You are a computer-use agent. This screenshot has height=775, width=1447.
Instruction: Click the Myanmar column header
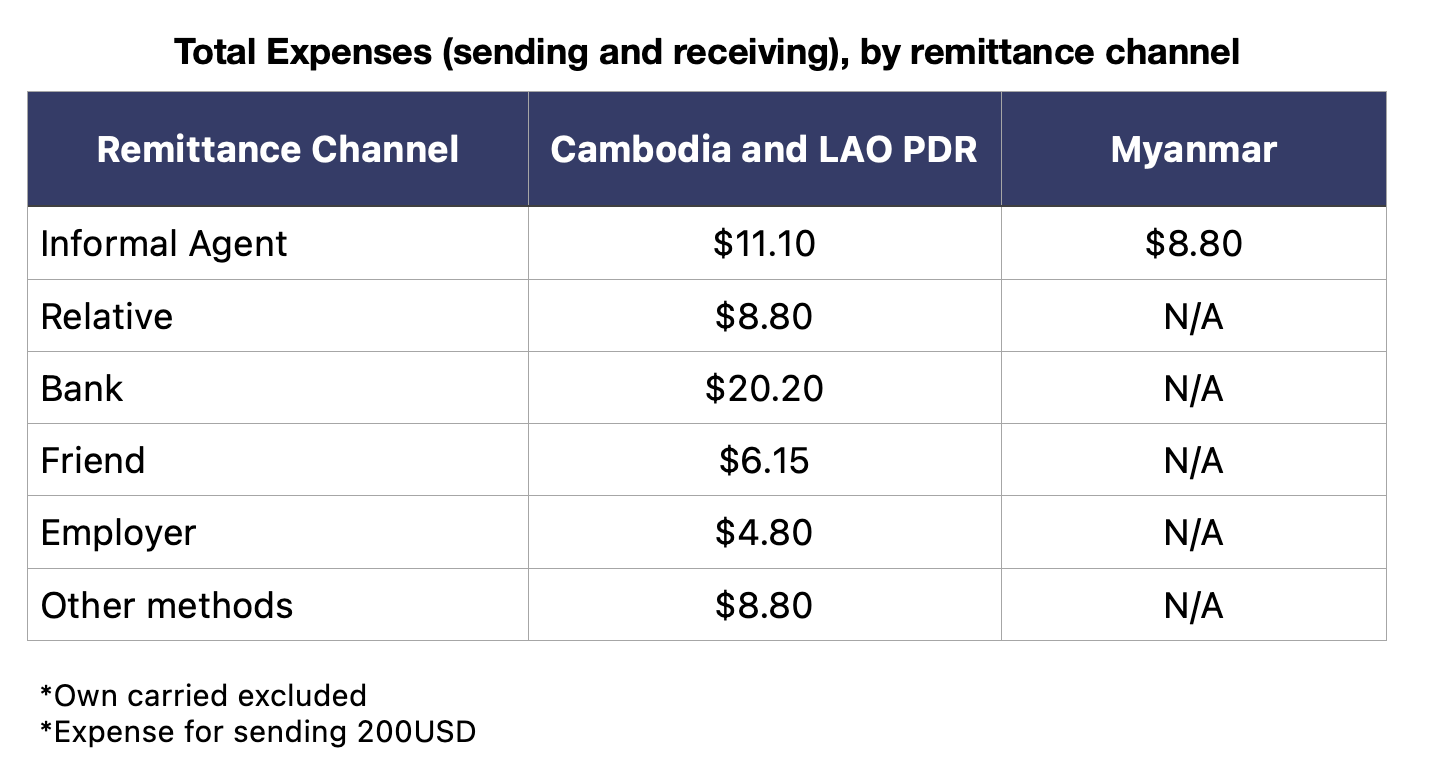coord(1194,150)
